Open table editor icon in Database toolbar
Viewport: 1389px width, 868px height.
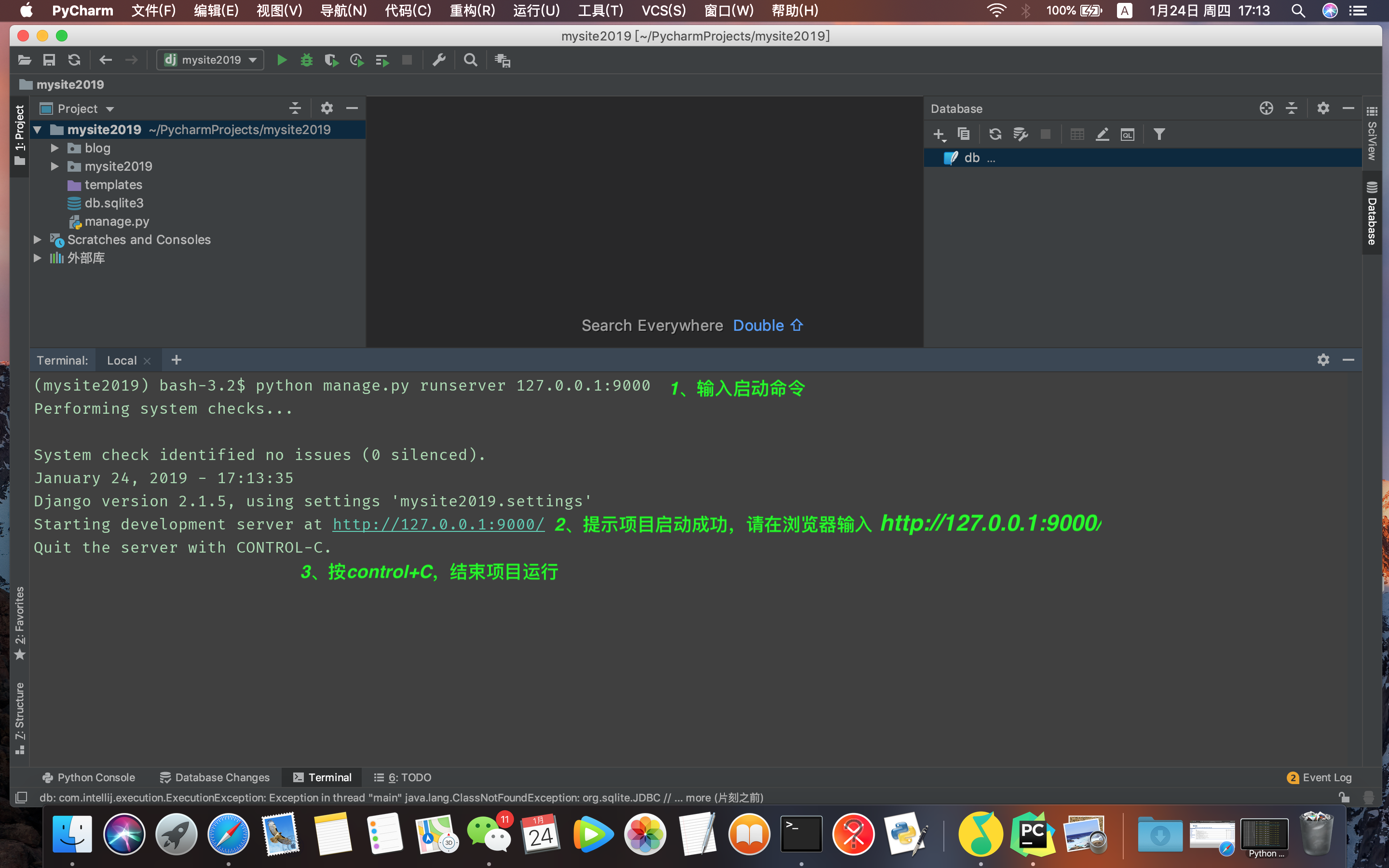1077,134
